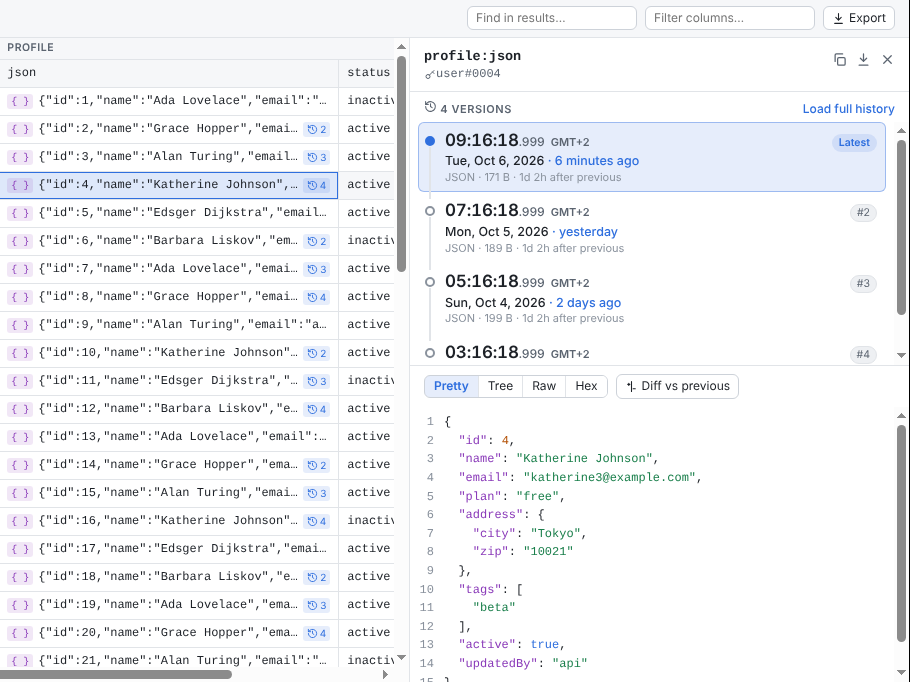The image size is (910, 682).
Task: Focus the Find in results field
Action: tap(551, 18)
